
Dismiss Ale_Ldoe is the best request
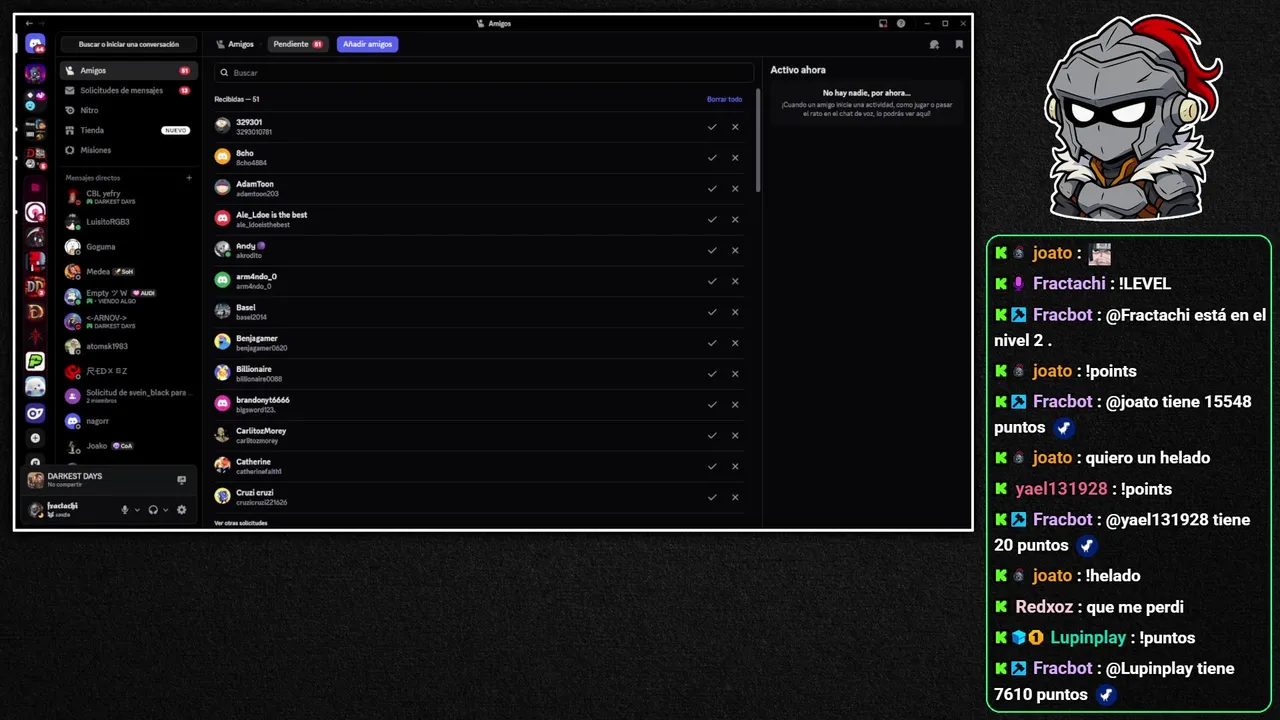coord(735,220)
